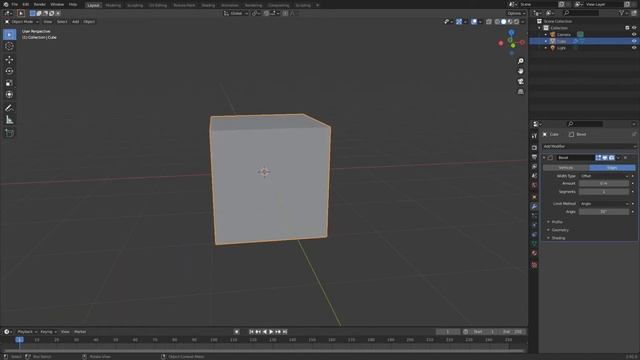Open the World properties tab
This screenshot has width=640, height=360.
534,185
